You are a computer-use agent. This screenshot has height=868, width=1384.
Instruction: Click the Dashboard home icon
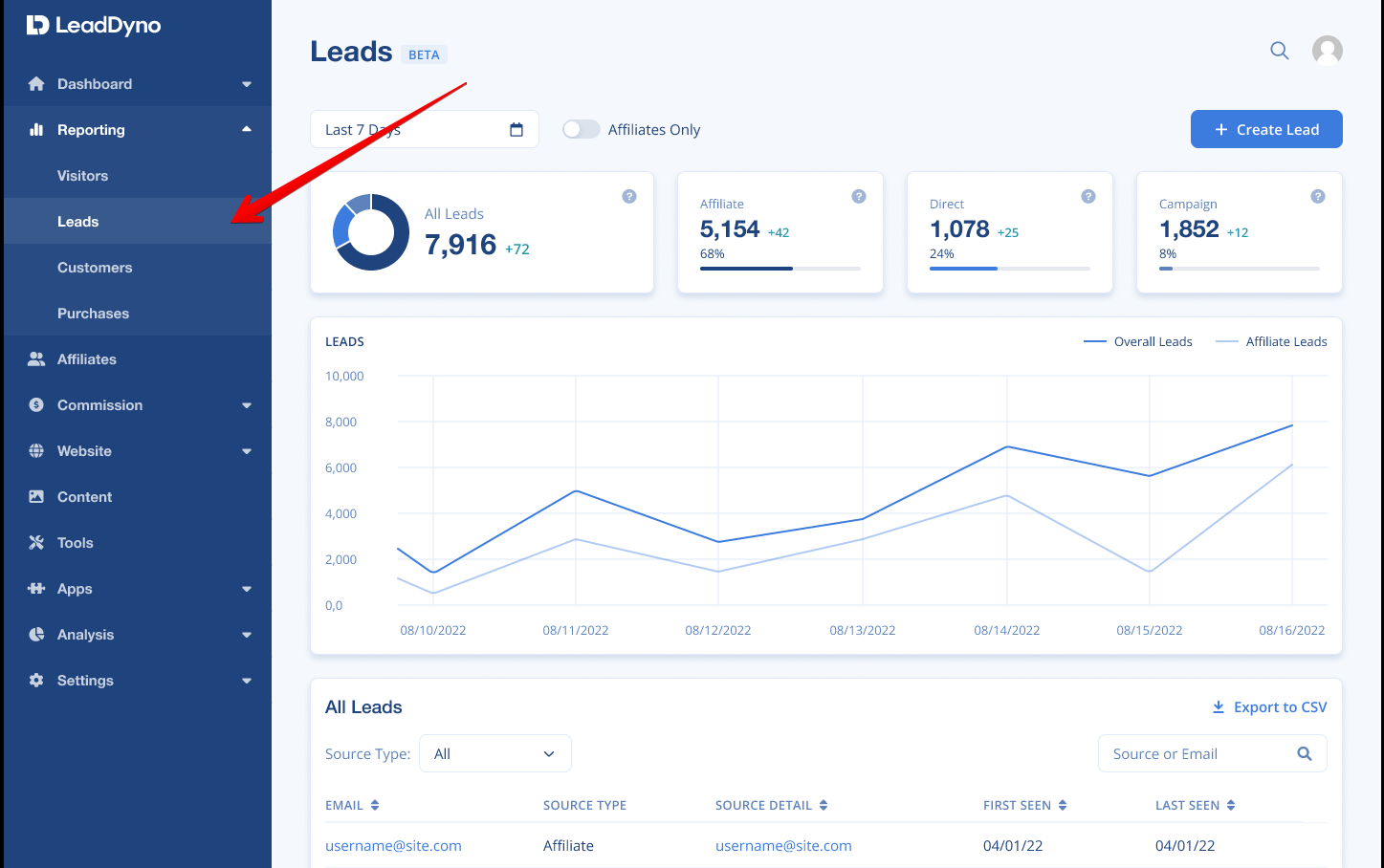point(36,84)
